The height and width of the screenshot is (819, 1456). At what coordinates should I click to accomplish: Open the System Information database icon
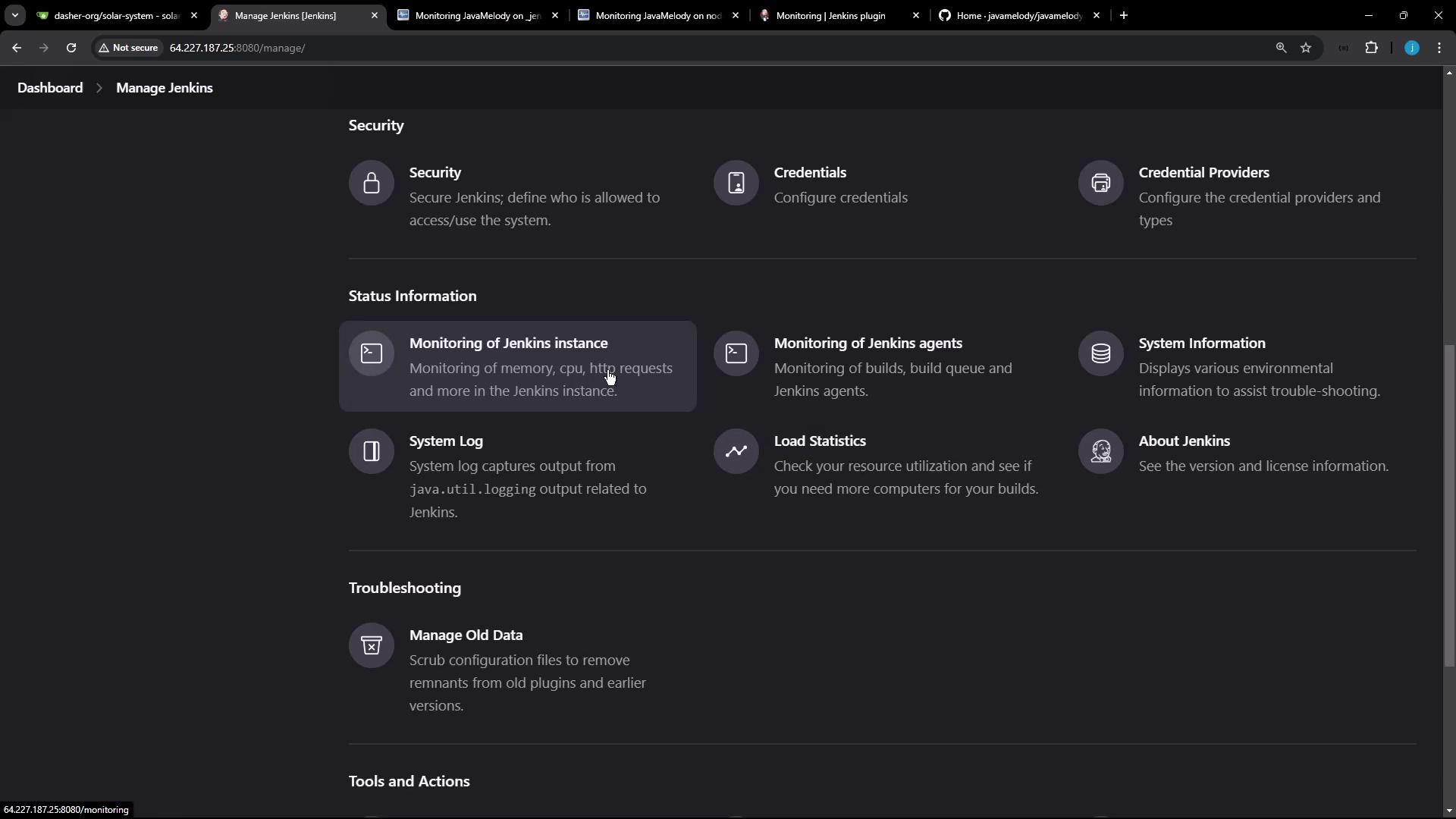(1100, 353)
